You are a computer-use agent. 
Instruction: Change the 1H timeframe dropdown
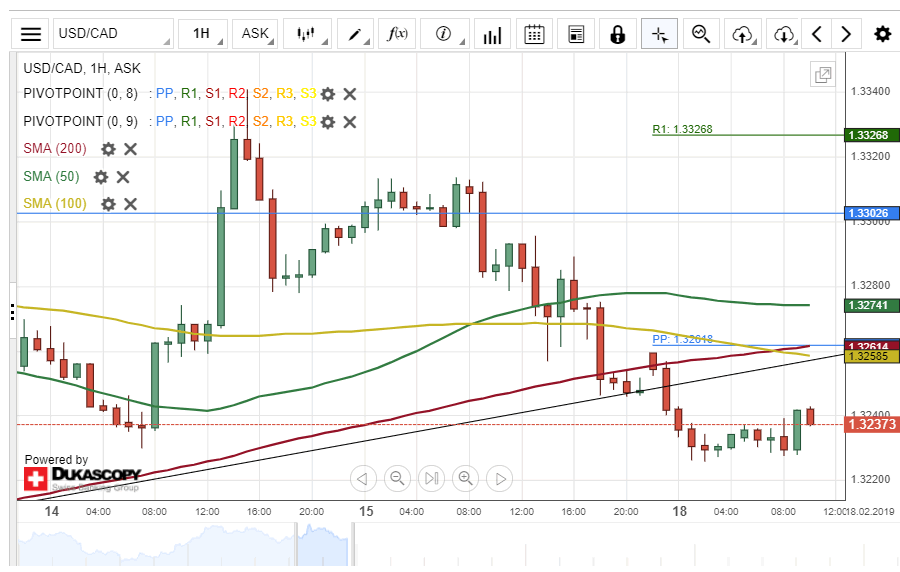pos(203,34)
